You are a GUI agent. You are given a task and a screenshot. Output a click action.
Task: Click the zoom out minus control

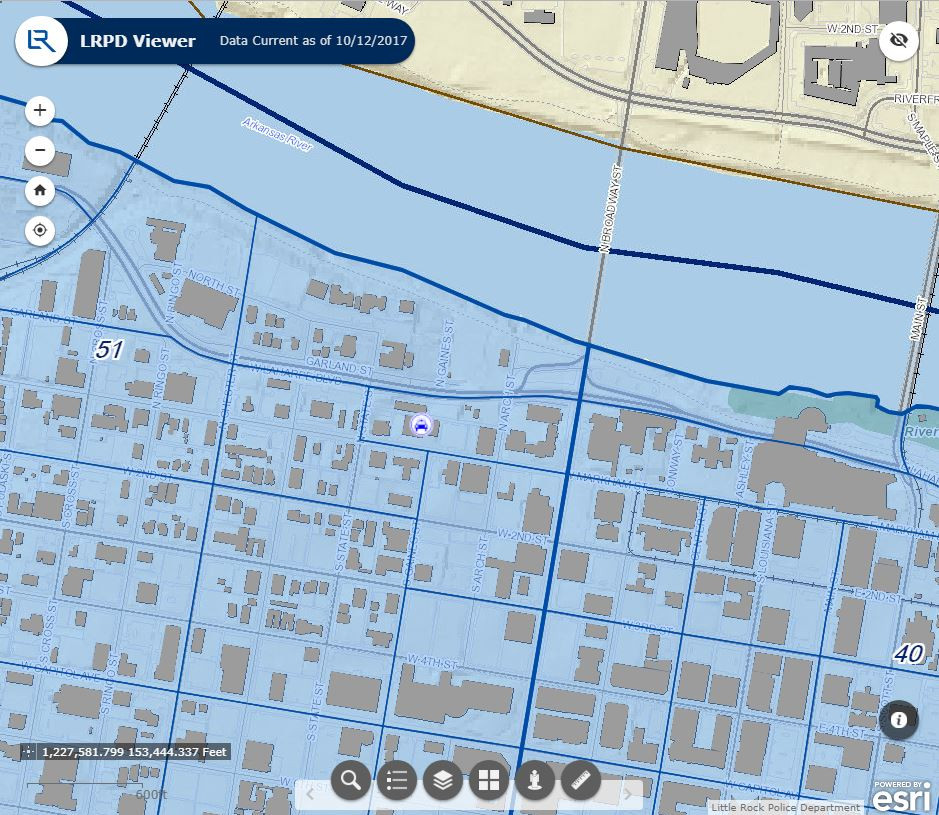click(39, 150)
